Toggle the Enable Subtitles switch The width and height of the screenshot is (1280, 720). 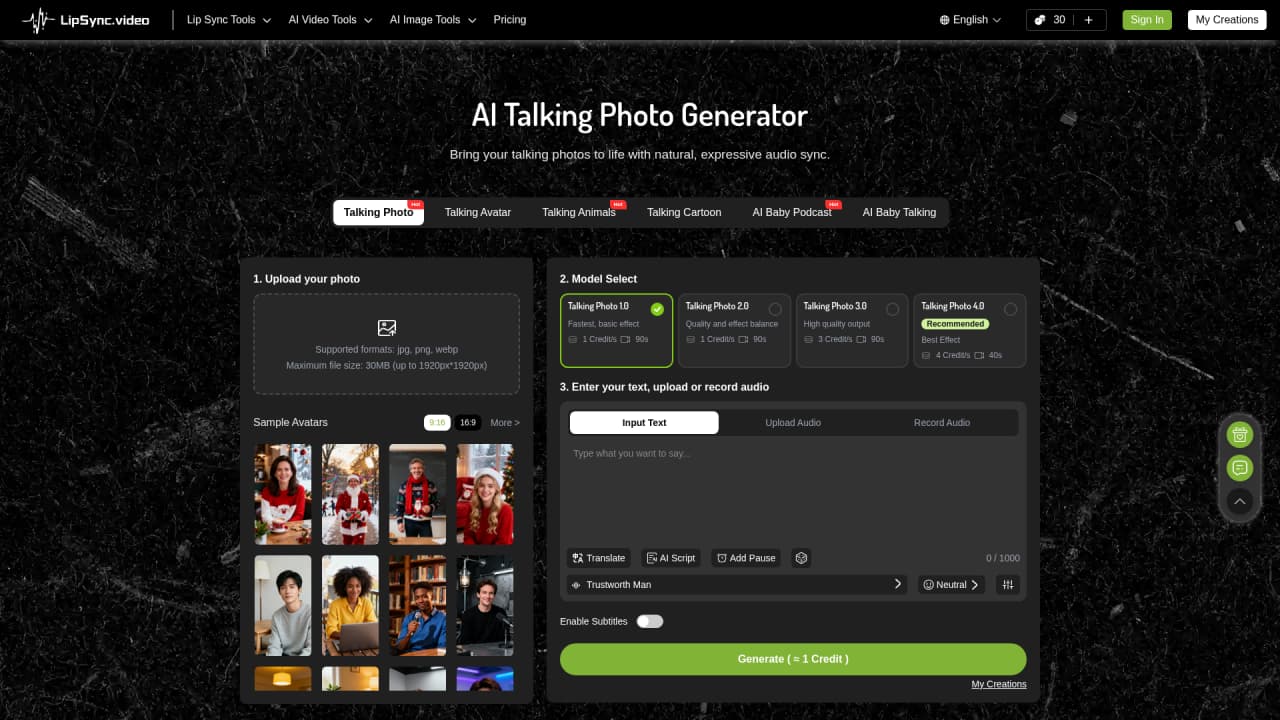(650, 621)
